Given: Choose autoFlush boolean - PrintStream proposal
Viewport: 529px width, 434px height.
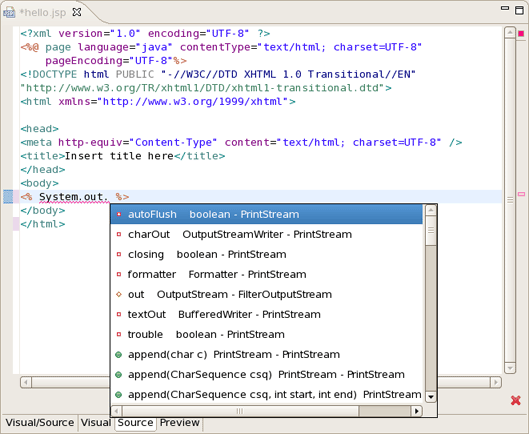Looking at the screenshot, I should click(267, 214).
